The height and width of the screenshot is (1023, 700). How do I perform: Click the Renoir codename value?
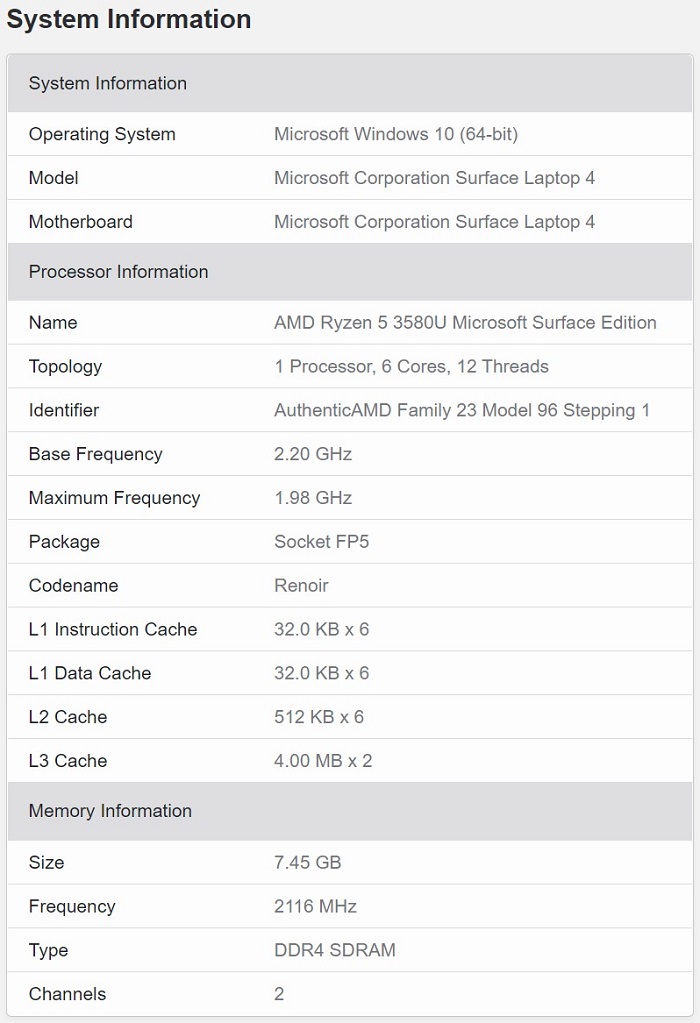click(301, 586)
